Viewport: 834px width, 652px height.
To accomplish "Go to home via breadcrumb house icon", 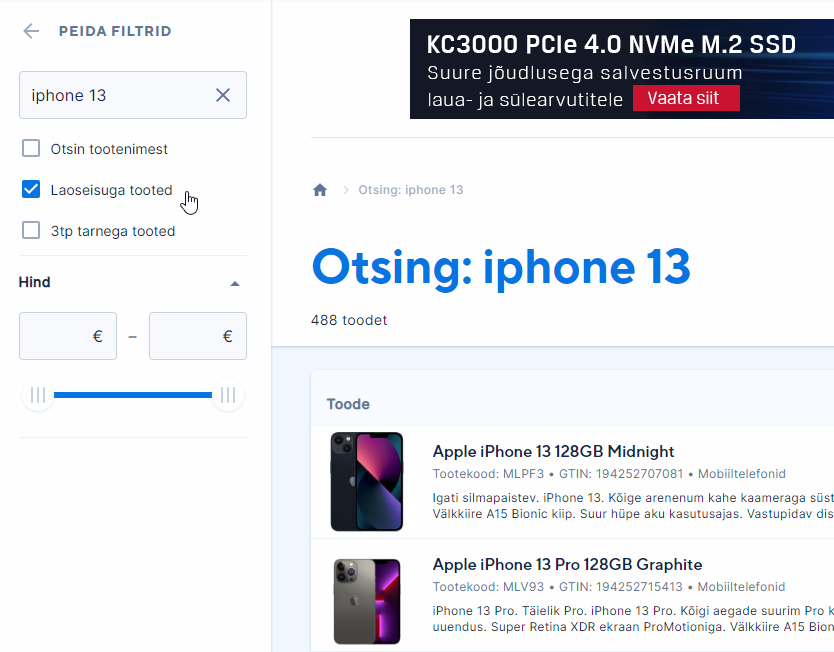I will pos(320,190).
